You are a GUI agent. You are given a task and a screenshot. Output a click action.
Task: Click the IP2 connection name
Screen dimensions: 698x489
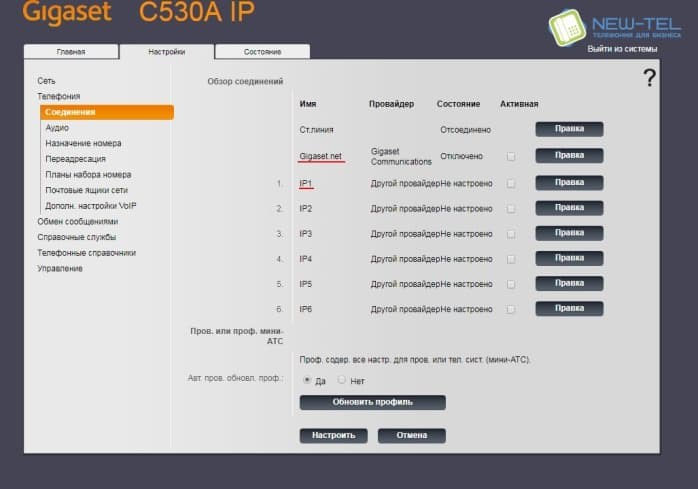(x=306, y=208)
